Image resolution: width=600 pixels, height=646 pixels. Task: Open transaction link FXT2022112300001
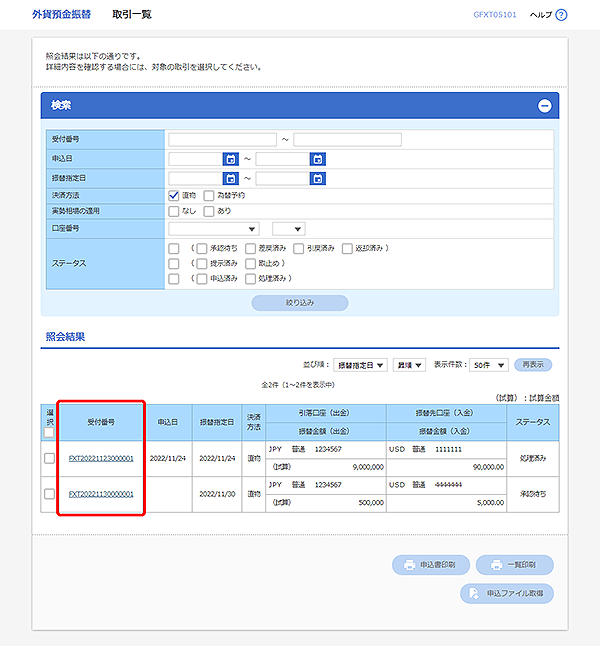pos(101,459)
